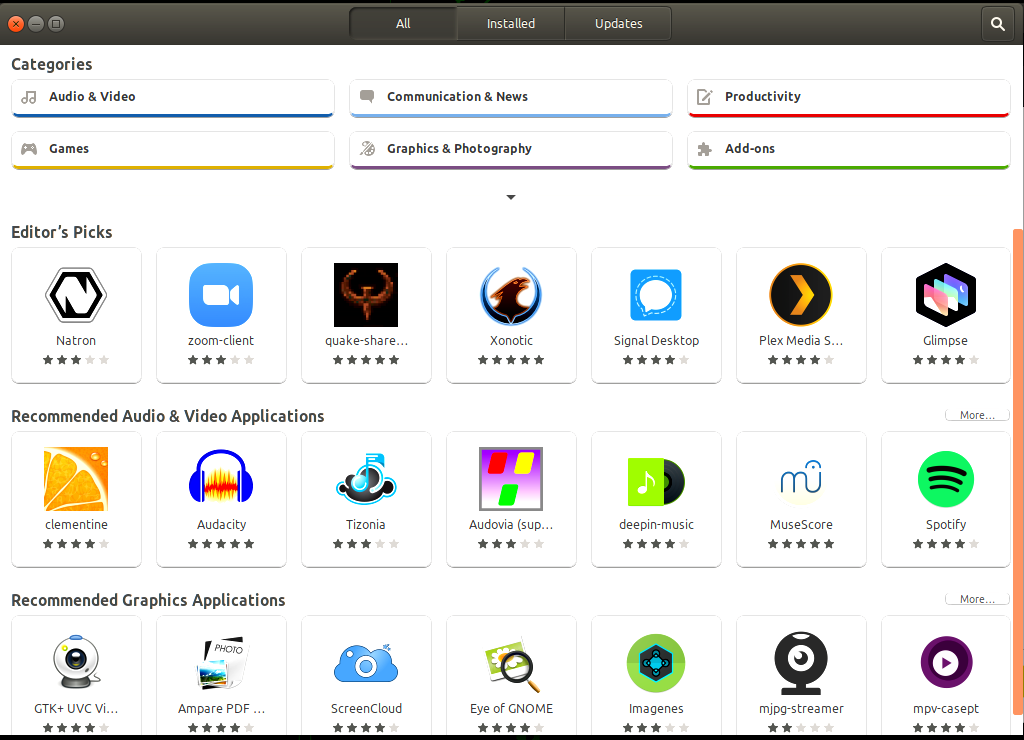The height and width of the screenshot is (740, 1024).
Task: Open the Games category
Action: (173, 150)
